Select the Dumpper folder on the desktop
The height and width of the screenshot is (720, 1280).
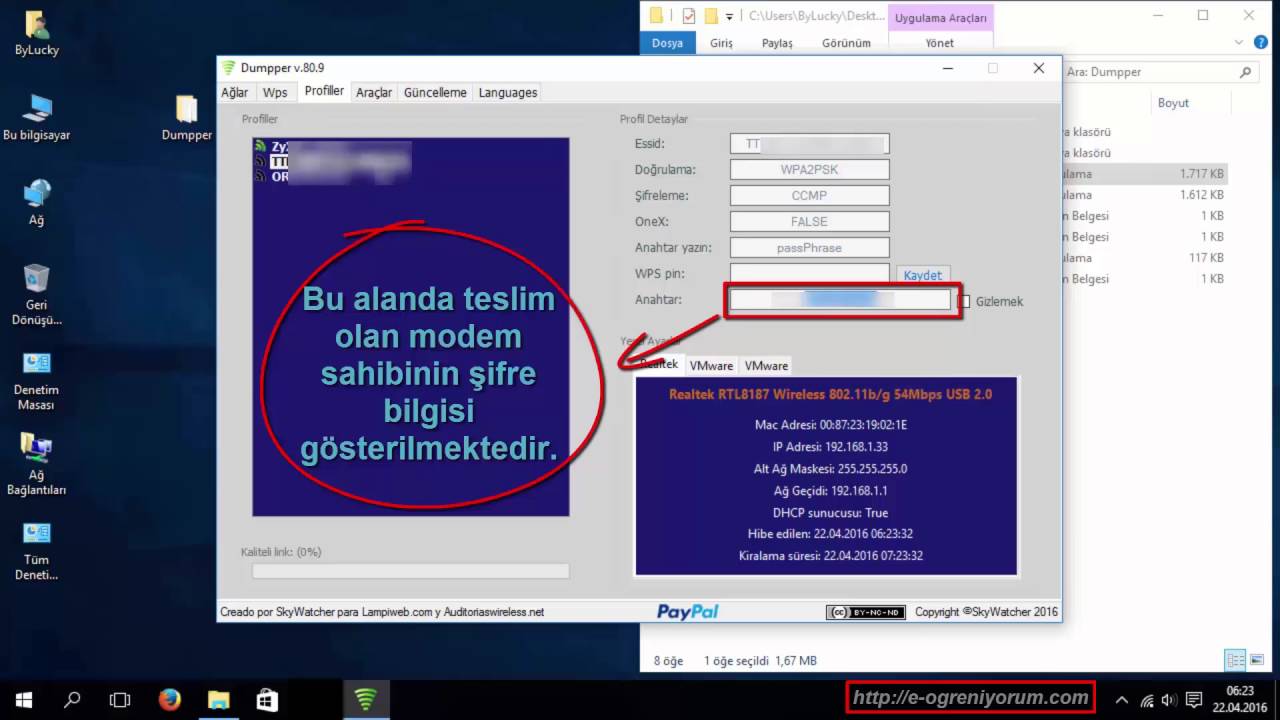click(x=187, y=118)
